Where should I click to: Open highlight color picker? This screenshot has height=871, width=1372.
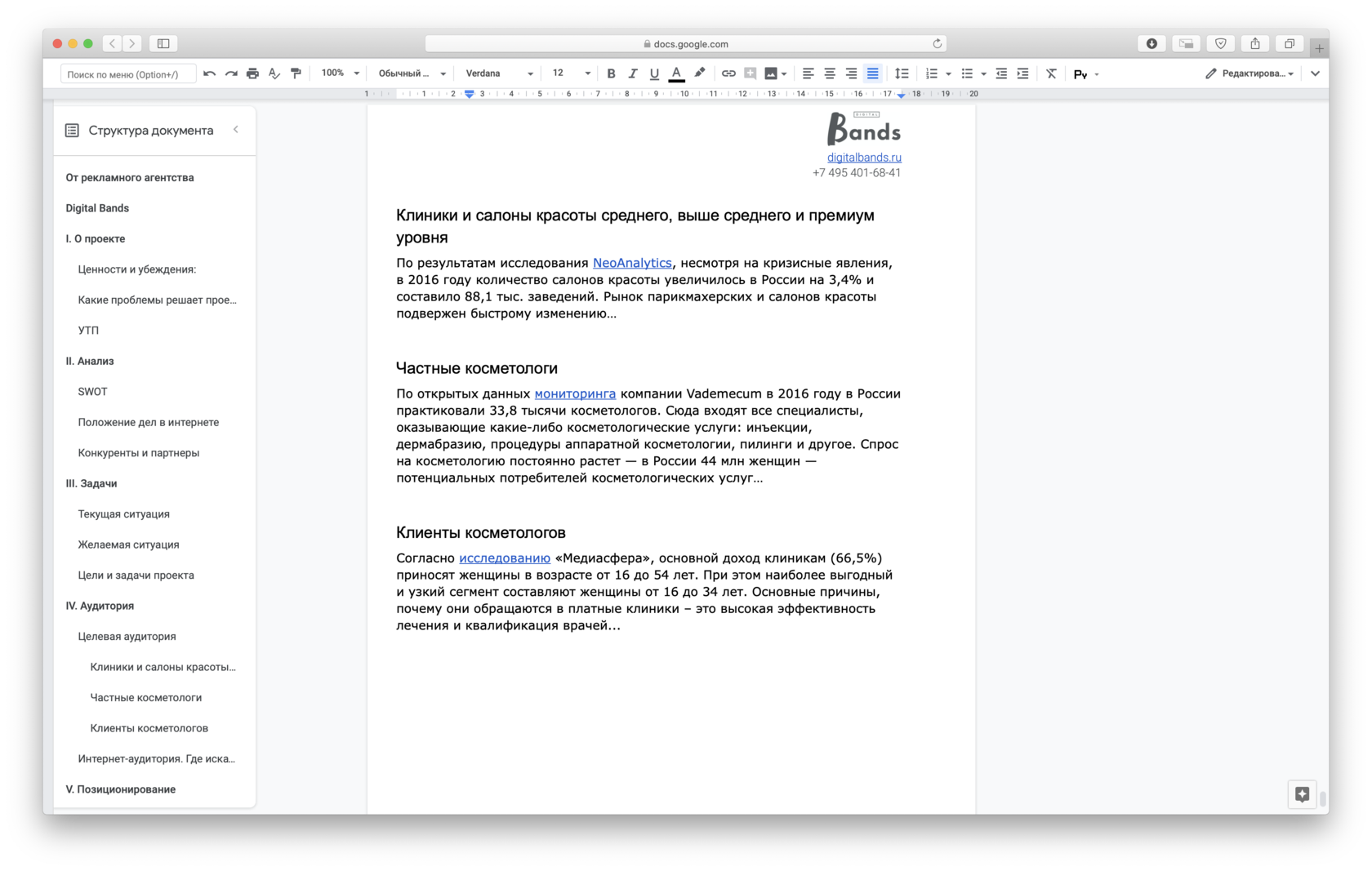click(699, 73)
